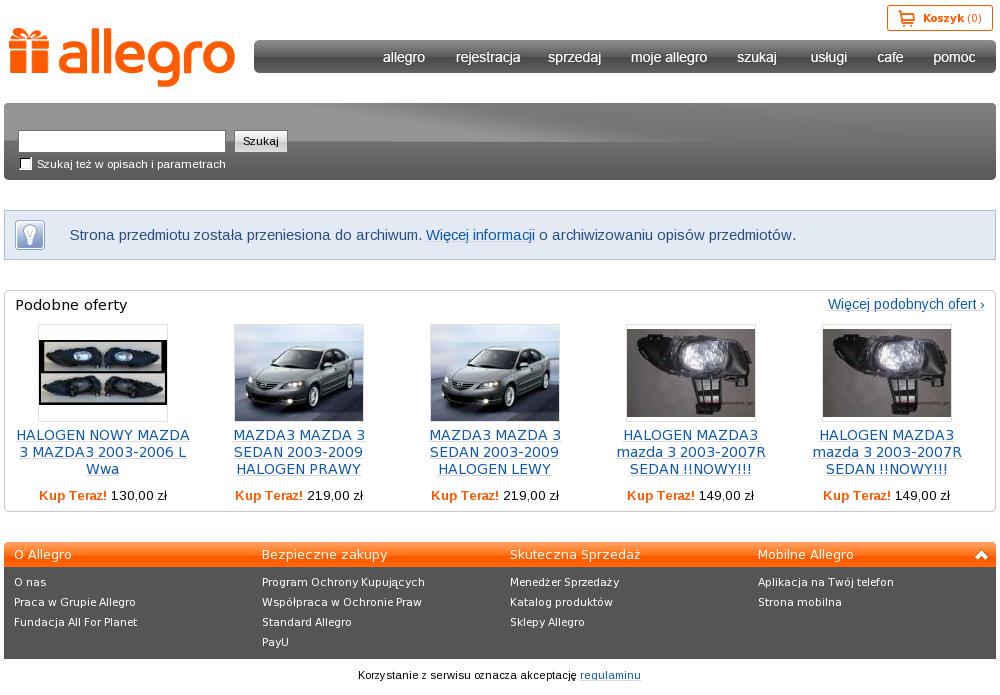Click the Mobilne Allegro footer heading
The width and height of the screenshot is (1000, 695).
(x=805, y=555)
